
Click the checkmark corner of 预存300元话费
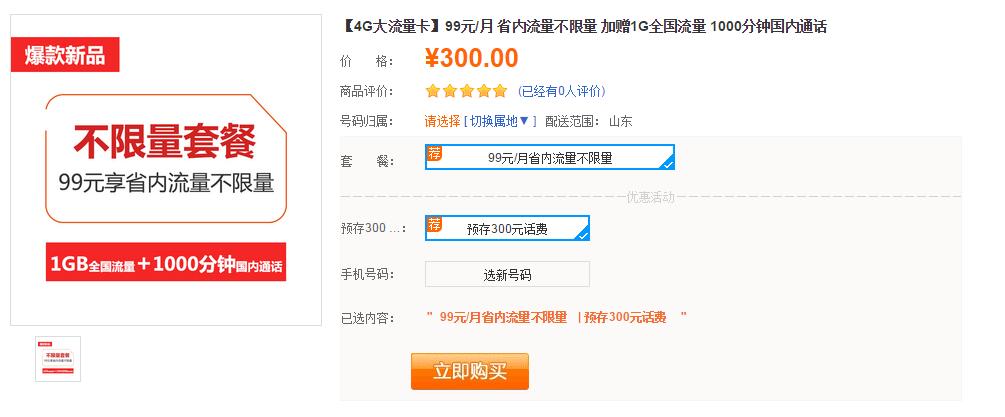tap(583, 234)
